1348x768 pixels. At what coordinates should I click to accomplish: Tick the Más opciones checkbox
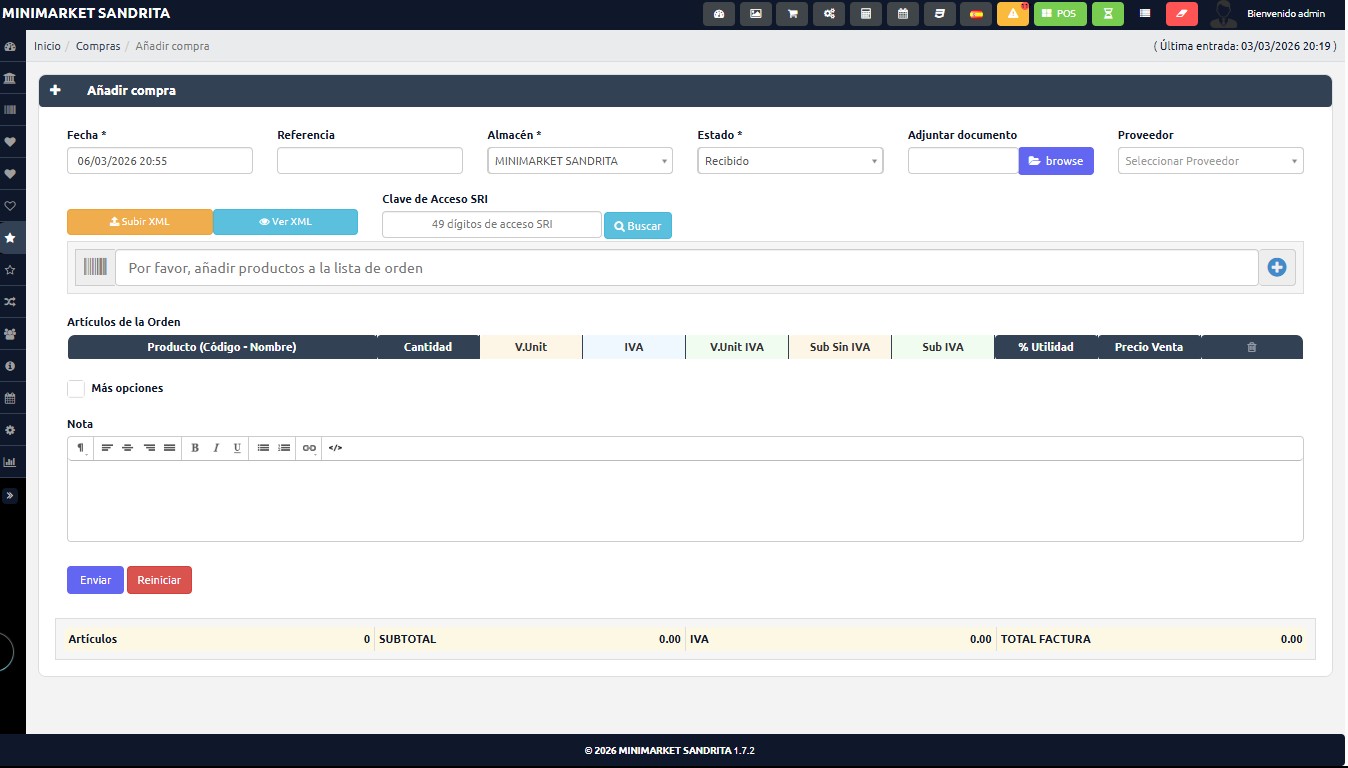pos(76,389)
